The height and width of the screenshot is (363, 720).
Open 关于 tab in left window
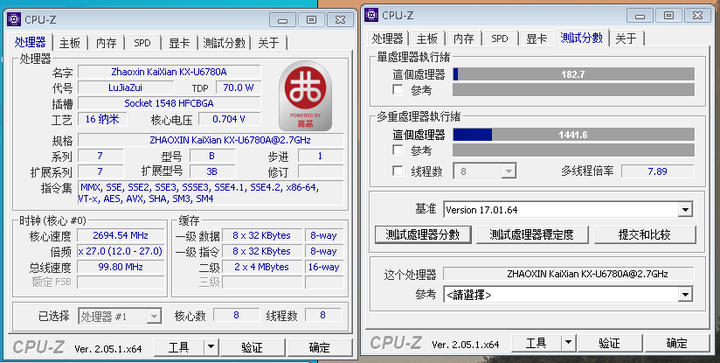269,43
